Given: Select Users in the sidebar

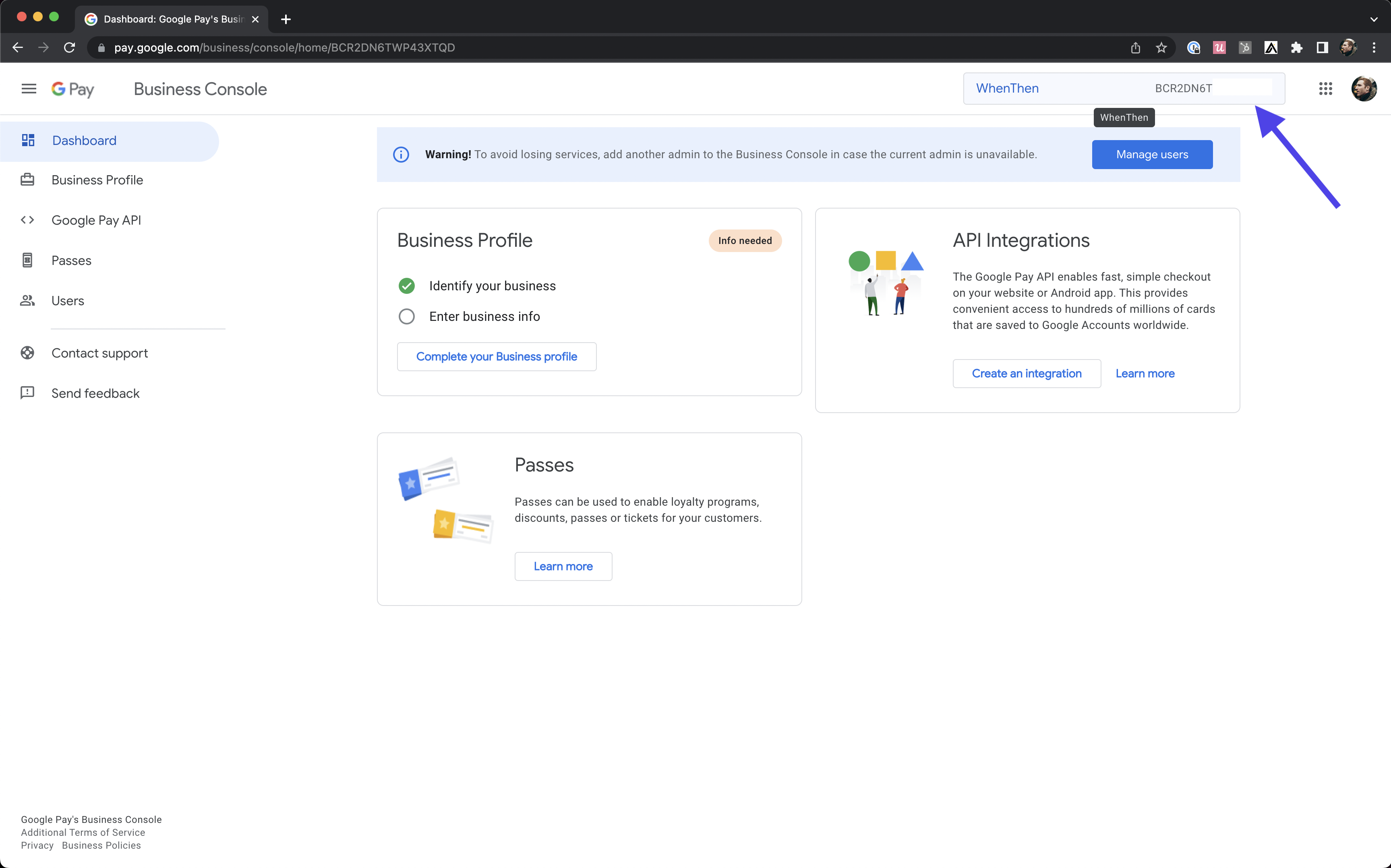Looking at the screenshot, I should [67, 300].
